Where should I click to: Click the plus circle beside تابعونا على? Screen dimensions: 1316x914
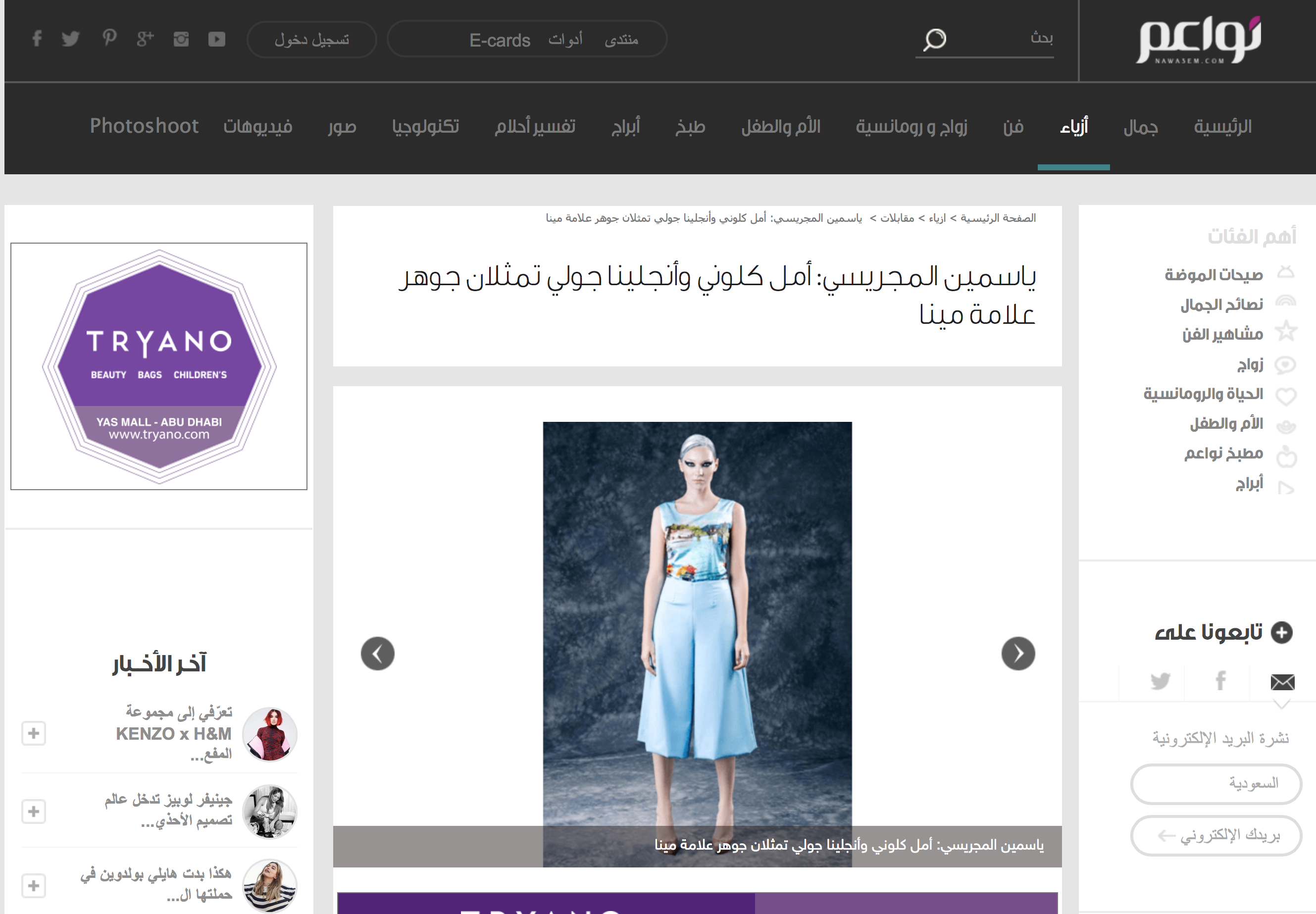1282,633
